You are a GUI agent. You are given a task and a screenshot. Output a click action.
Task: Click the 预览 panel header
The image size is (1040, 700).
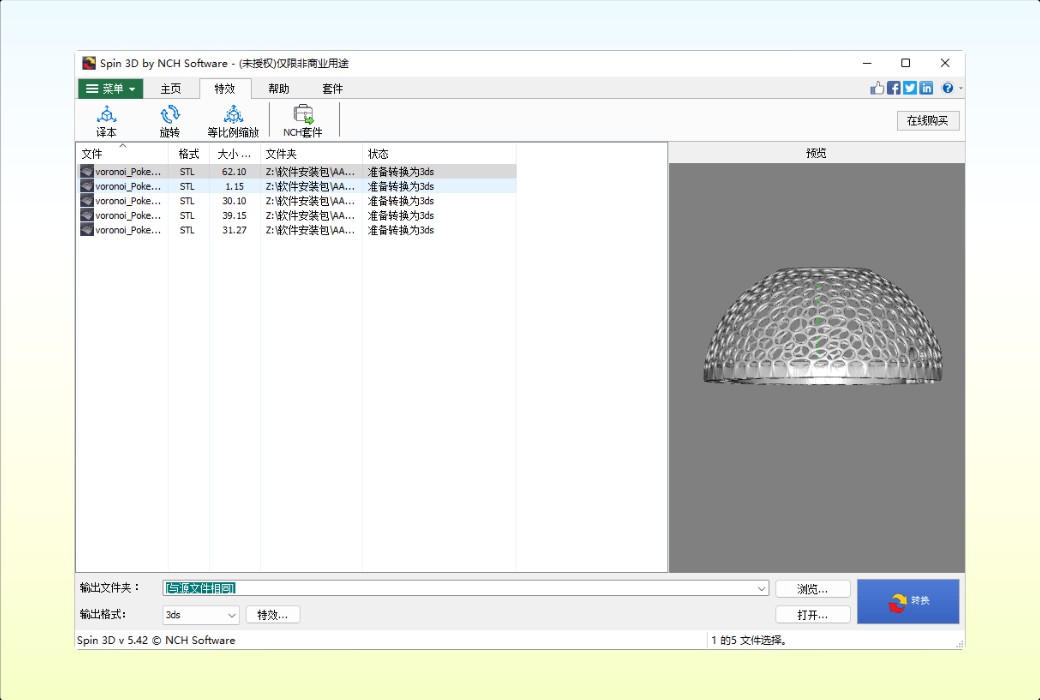pos(816,153)
